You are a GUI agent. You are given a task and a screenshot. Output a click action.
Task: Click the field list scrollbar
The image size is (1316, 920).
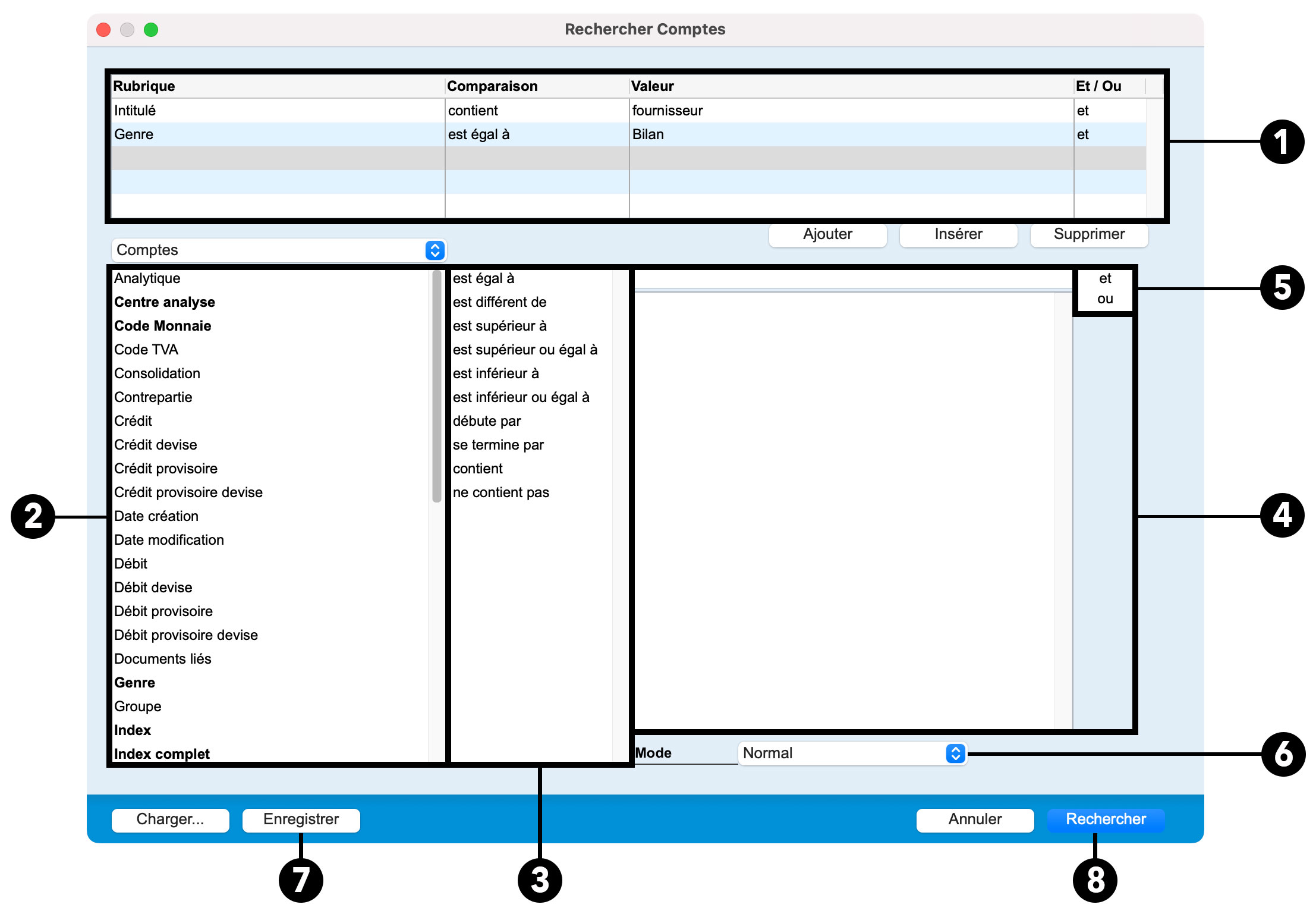[x=436, y=387]
